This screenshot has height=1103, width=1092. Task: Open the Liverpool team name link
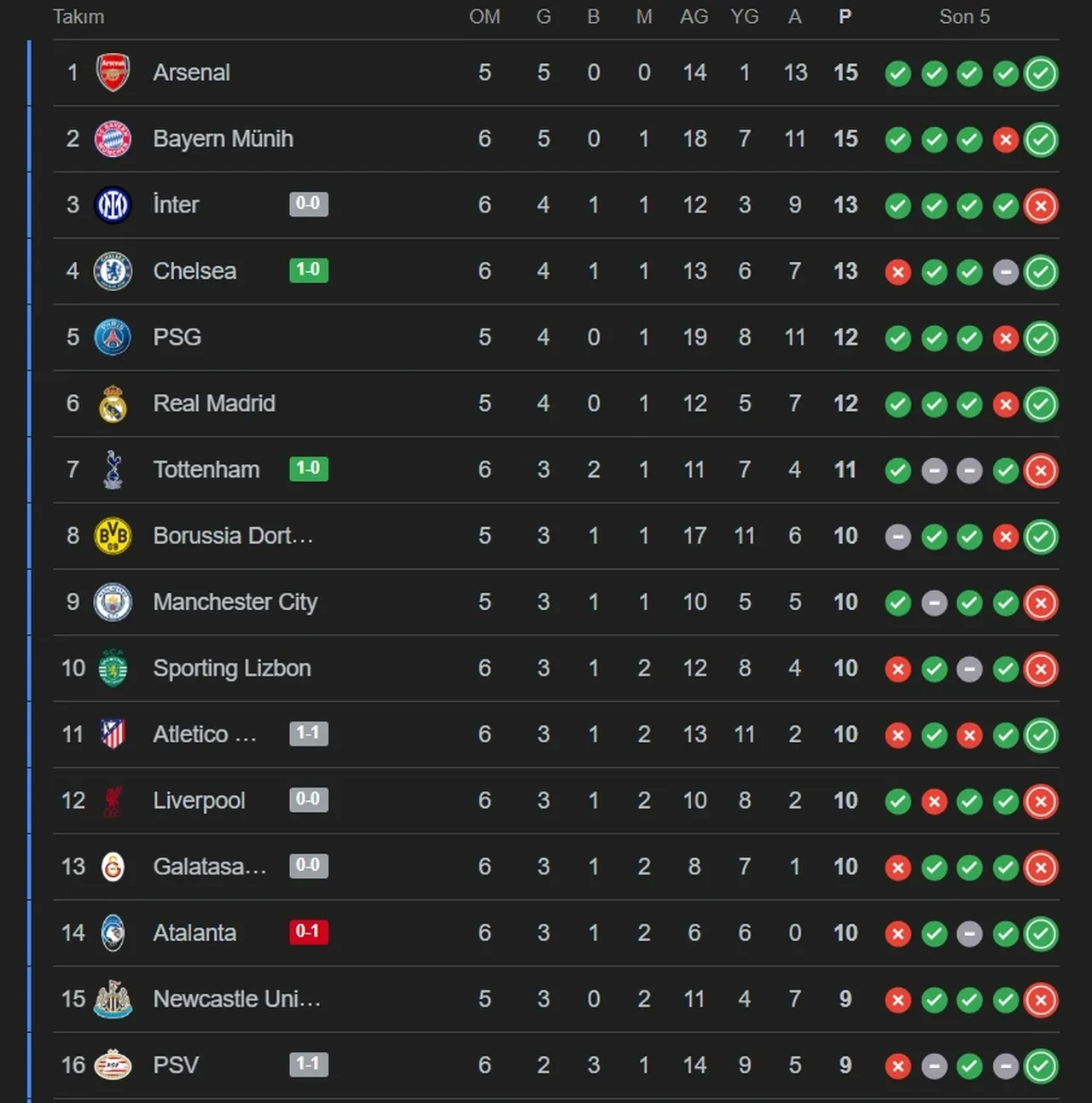pyautogui.click(x=199, y=800)
